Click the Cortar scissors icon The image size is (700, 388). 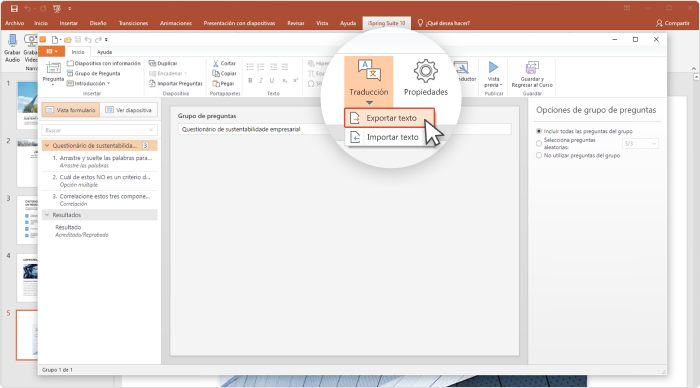coord(216,63)
